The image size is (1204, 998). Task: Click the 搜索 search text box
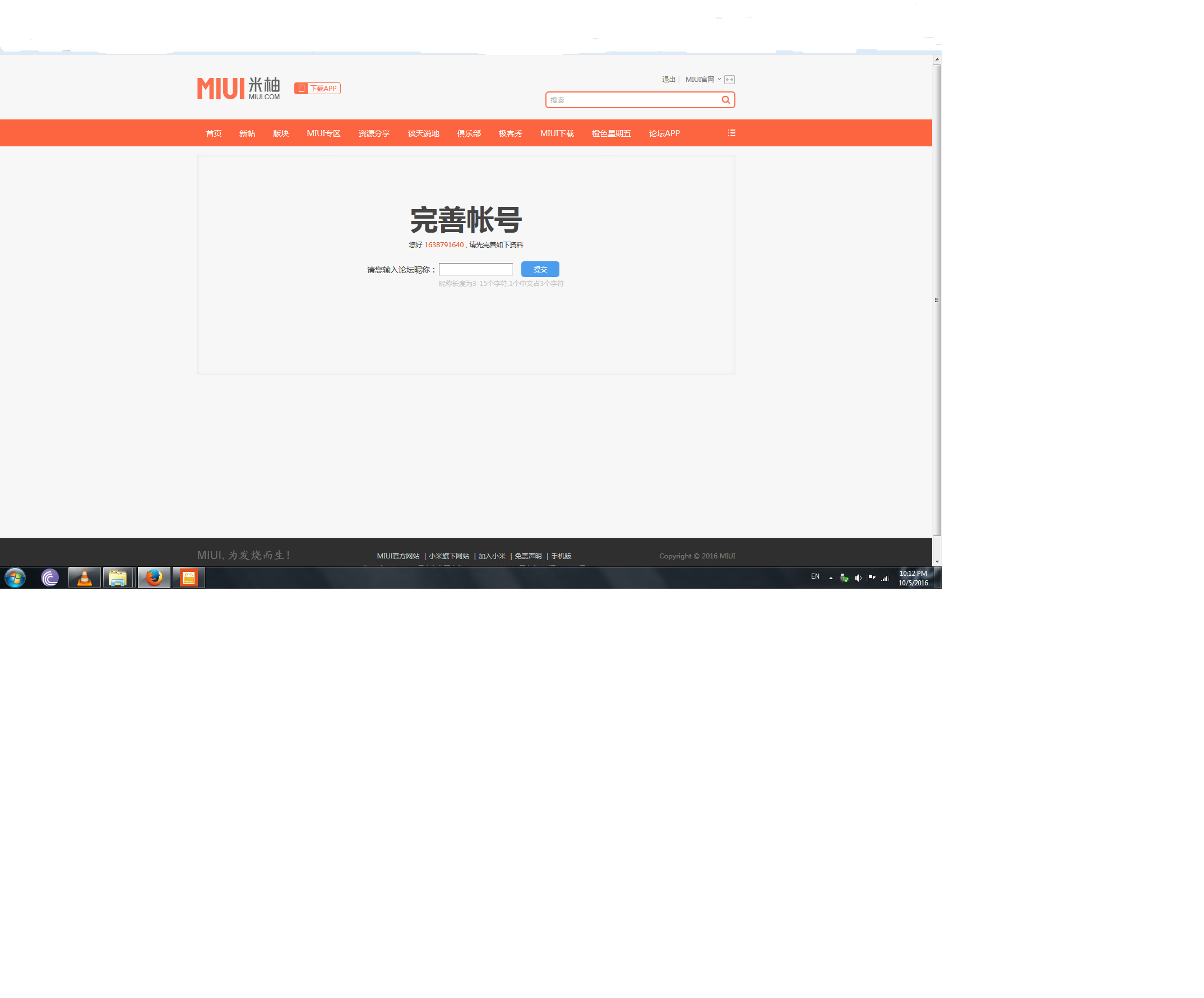(631, 100)
